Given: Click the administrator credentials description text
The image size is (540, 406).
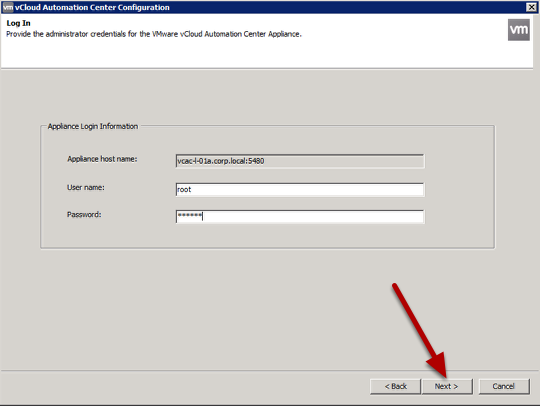Looking at the screenshot, I should coord(154,34).
